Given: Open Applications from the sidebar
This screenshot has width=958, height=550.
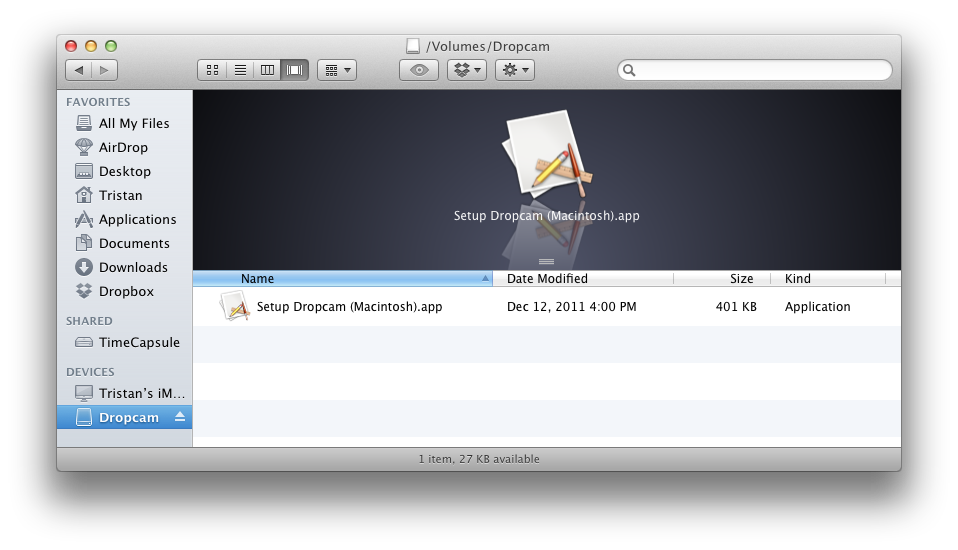Looking at the screenshot, I should point(125,219).
